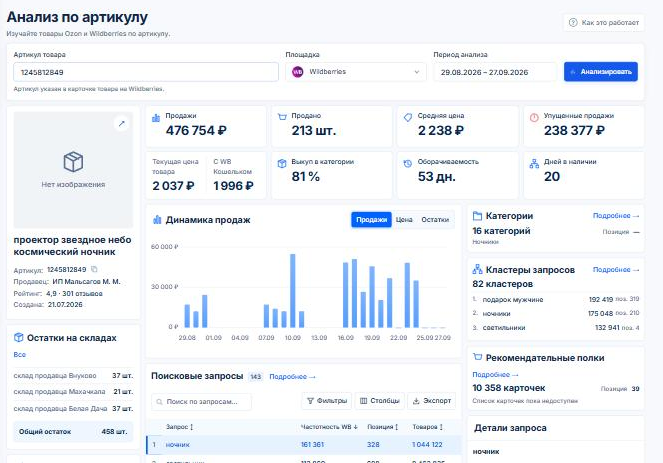Image resolution: width=663 pixels, height=463 pixels.
Task: Click the Выкуп в категории box icon
Action: tap(282, 164)
